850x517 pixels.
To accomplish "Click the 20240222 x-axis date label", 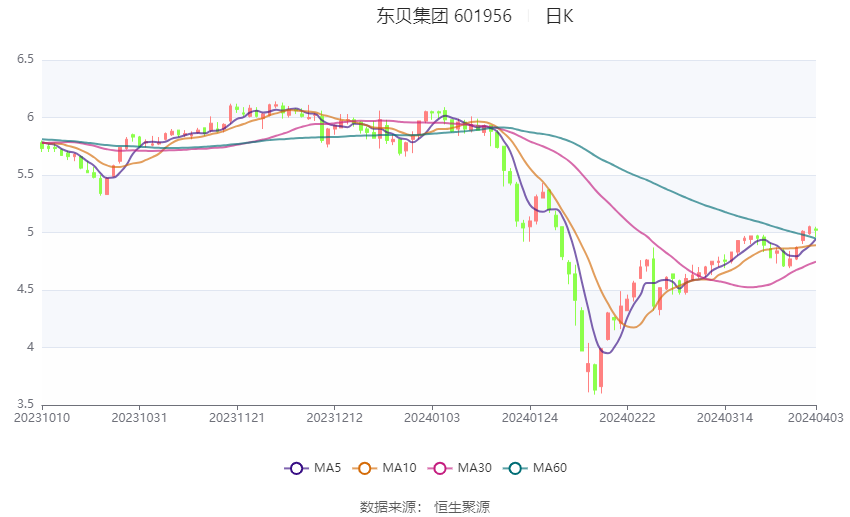I will (x=625, y=416).
